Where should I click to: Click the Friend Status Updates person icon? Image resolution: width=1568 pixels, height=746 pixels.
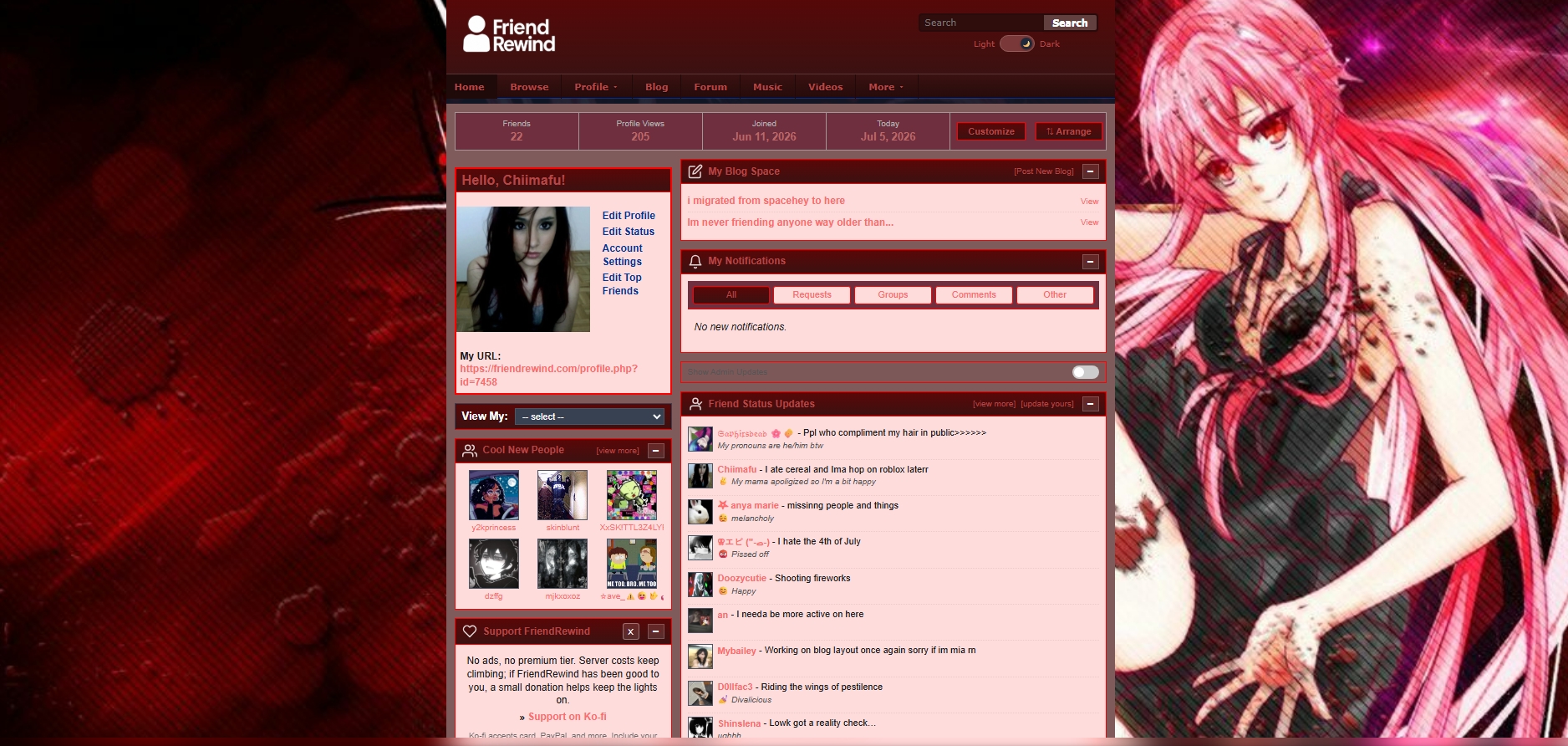695,404
